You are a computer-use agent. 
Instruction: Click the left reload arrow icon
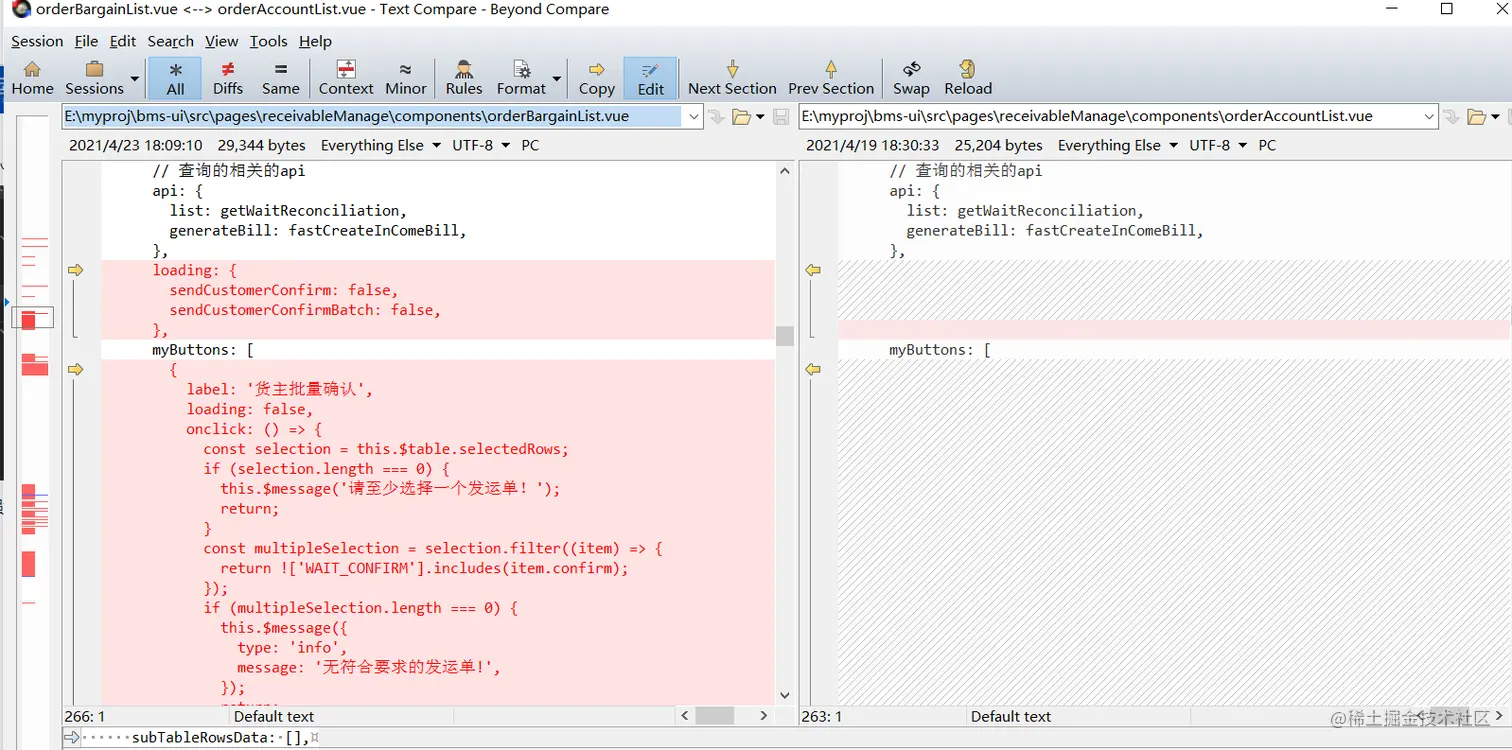[x=717, y=117]
